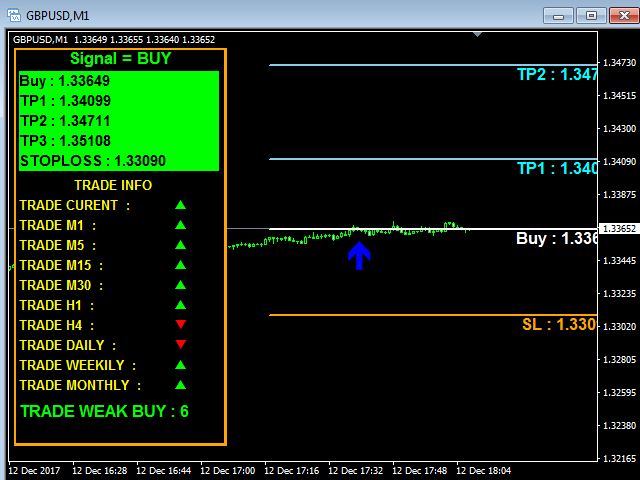
Task: Select the 'TRADE WEAK BUY : 6' summary
Action: tap(104, 411)
